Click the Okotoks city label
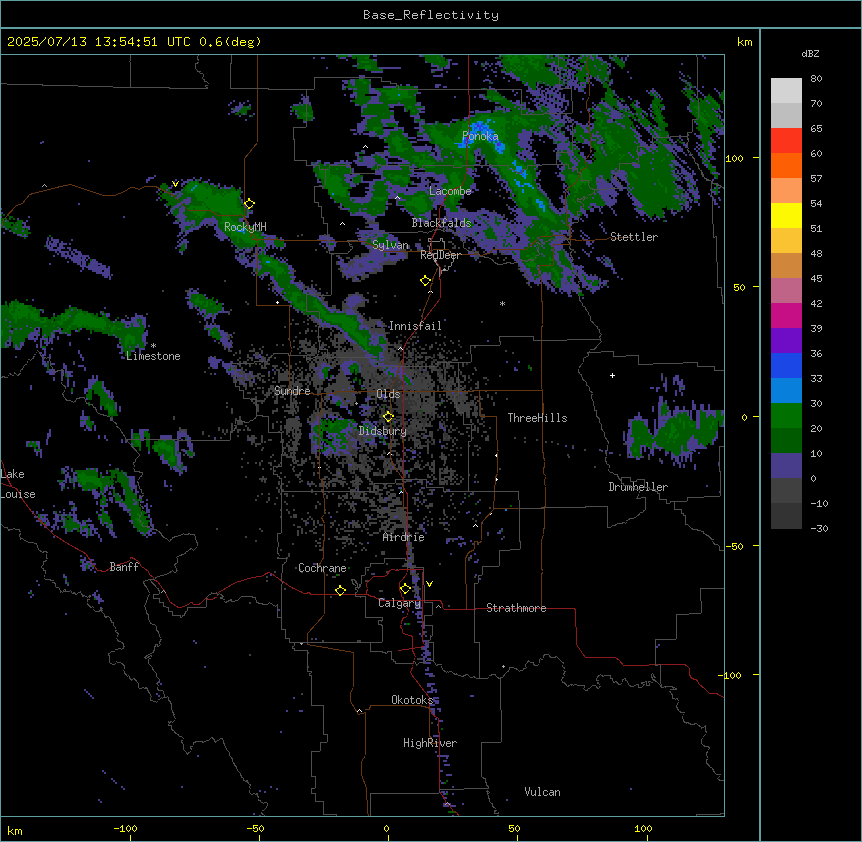 coord(412,700)
